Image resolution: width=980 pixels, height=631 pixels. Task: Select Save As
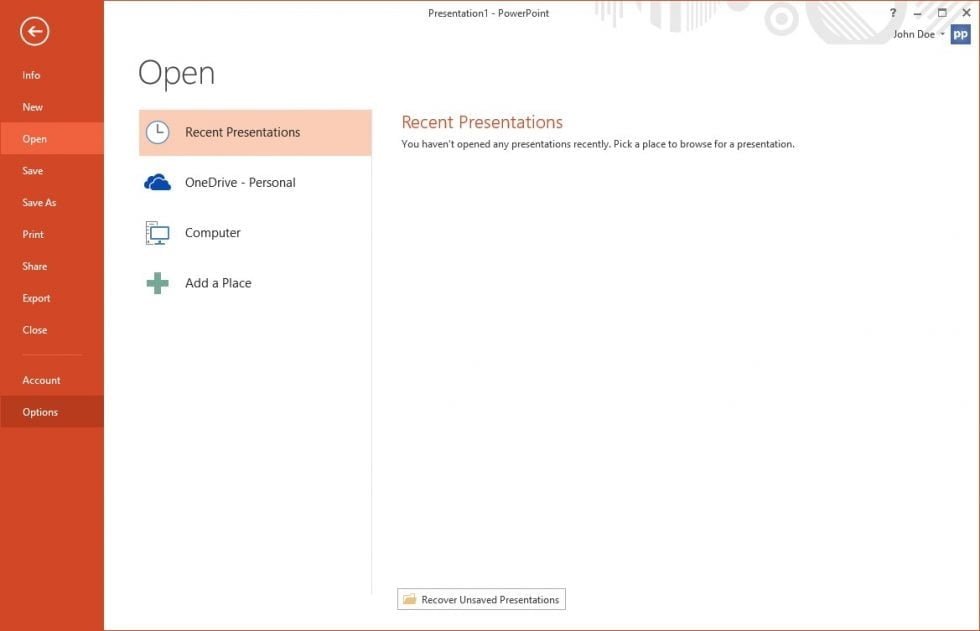click(x=39, y=202)
